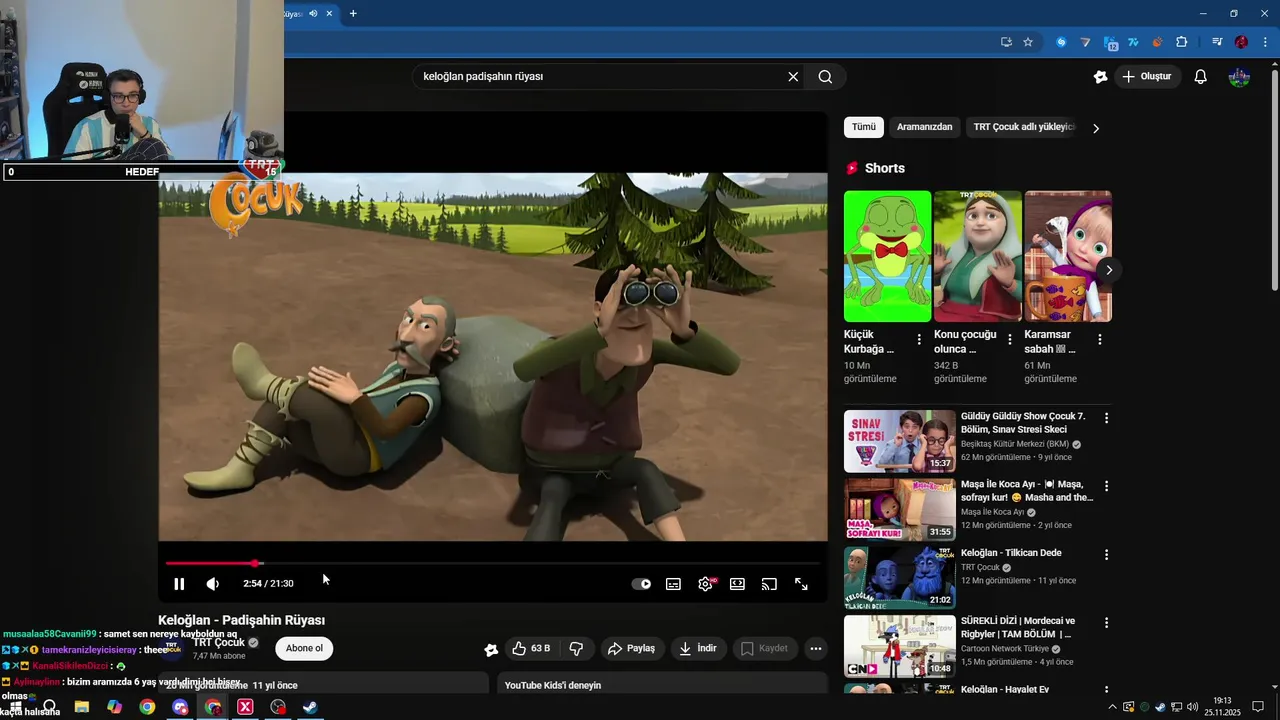Bookmark this page with the star icon

pos(1028,42)
